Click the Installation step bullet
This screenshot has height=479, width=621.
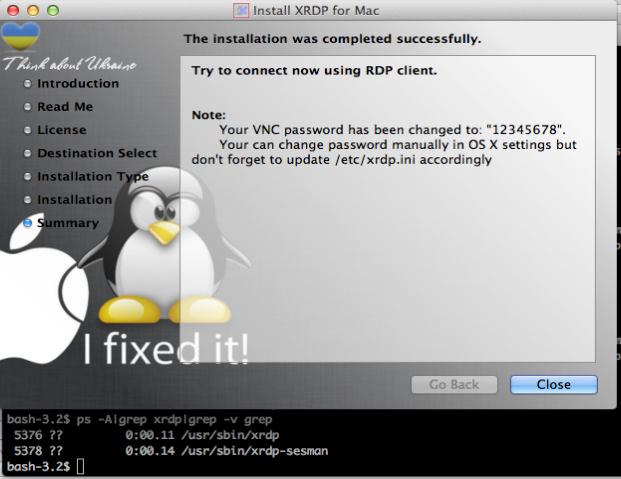coord(27,200)
